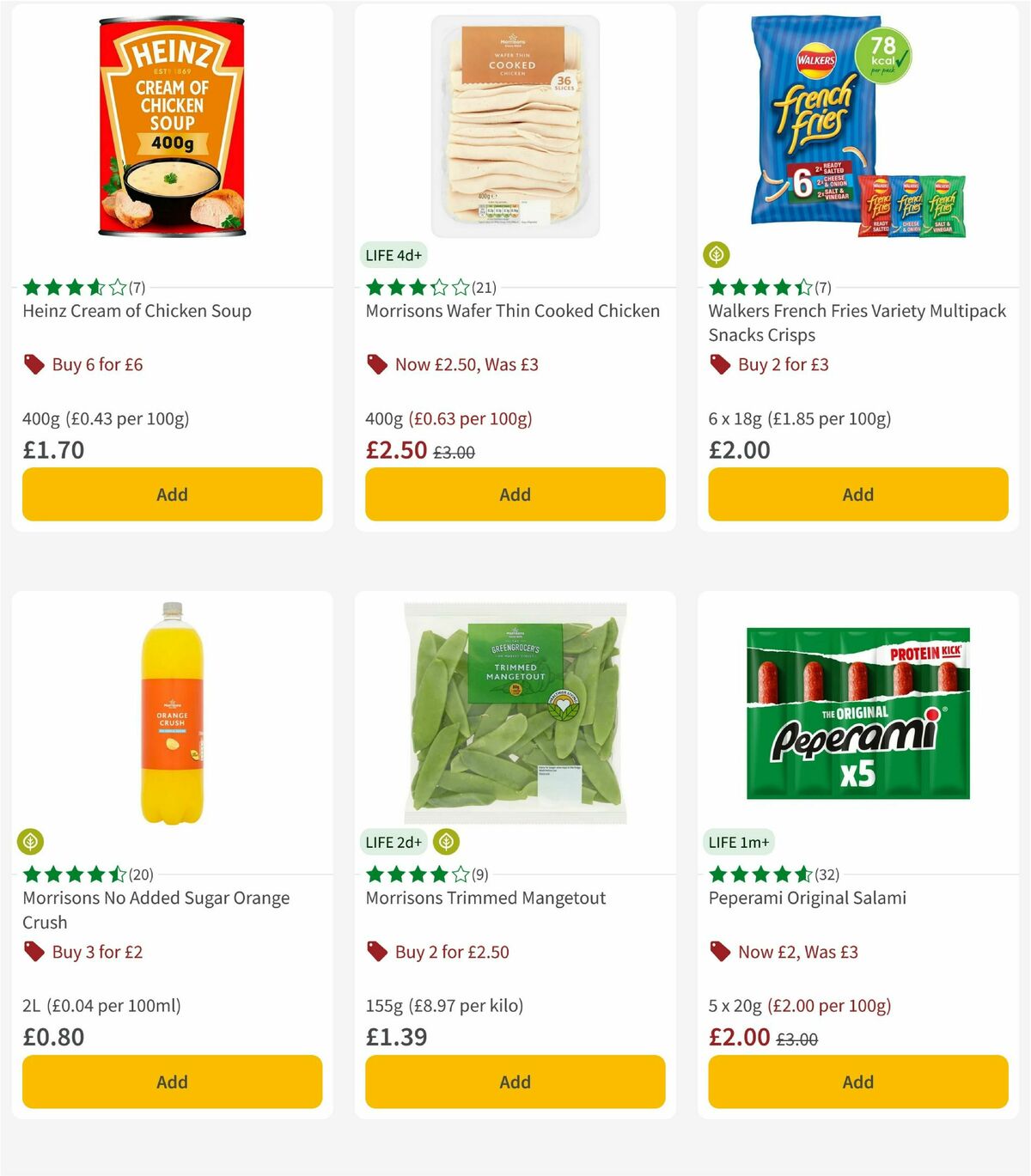1031x1176 pixels.
Task: Click the offer tag icon on Heinz soup
Action: [x=33, y=364]
